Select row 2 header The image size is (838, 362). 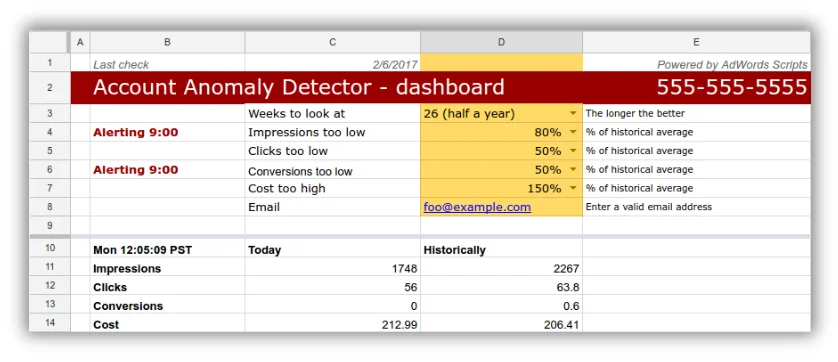click(x=50, y=87)
